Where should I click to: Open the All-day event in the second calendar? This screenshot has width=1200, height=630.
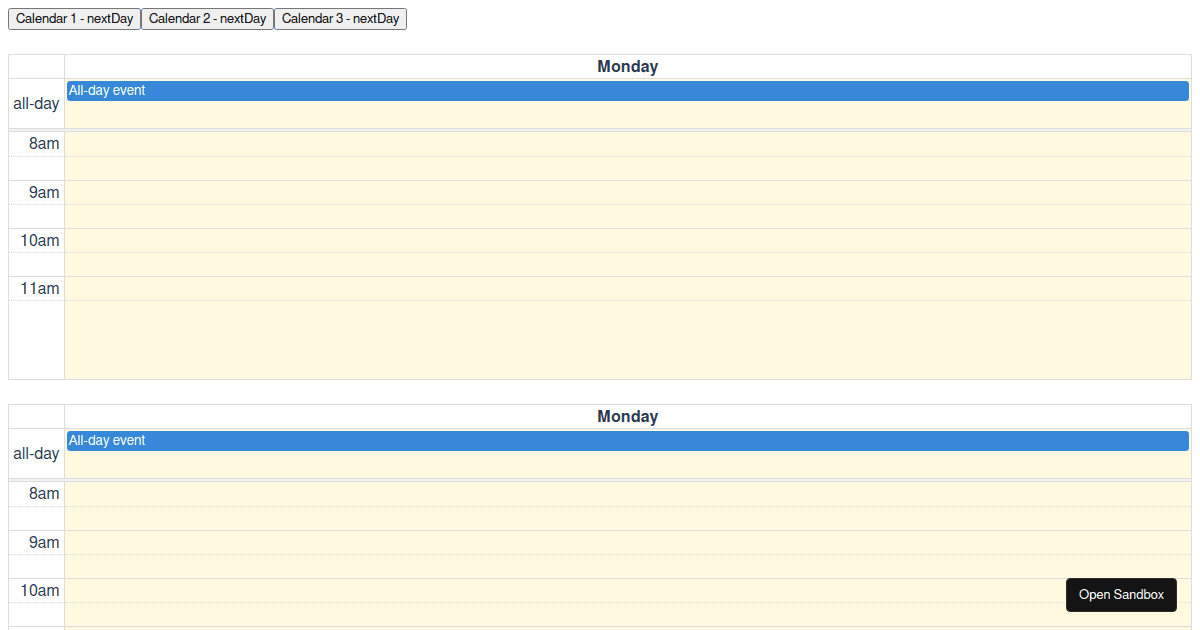(x=627, y=441)
